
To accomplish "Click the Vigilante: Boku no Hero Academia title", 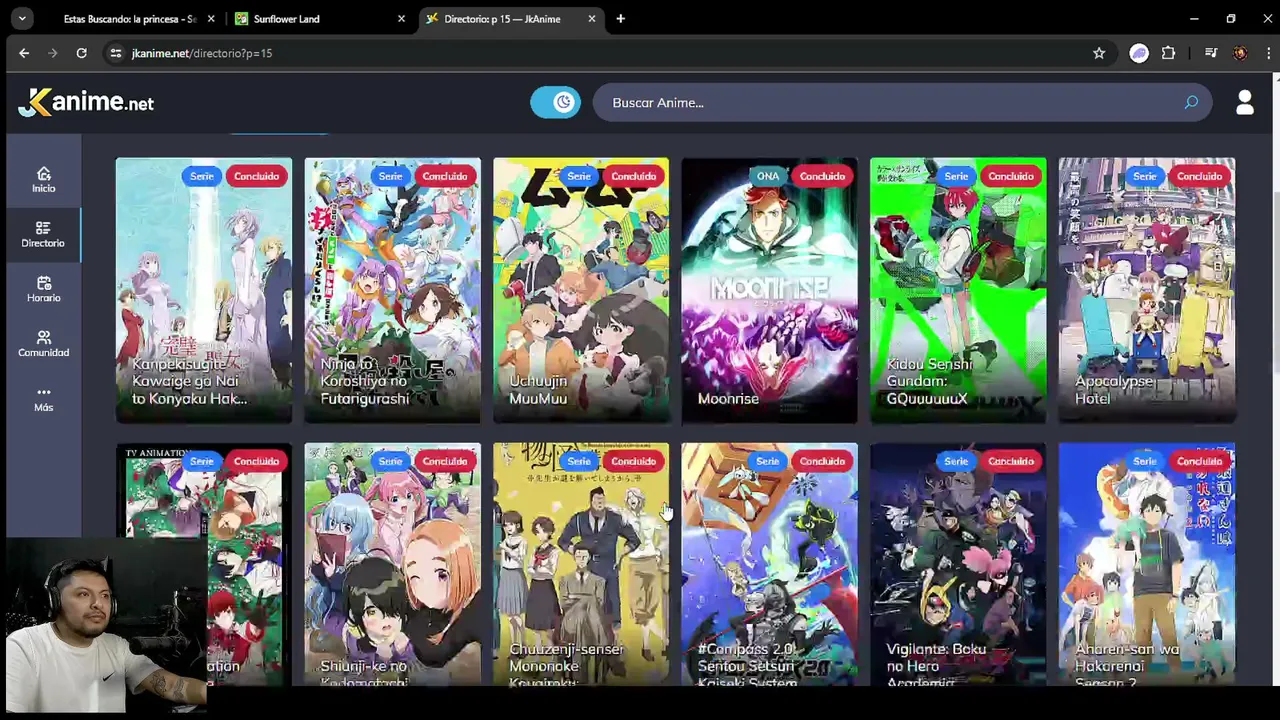I will tap(936, 665).
